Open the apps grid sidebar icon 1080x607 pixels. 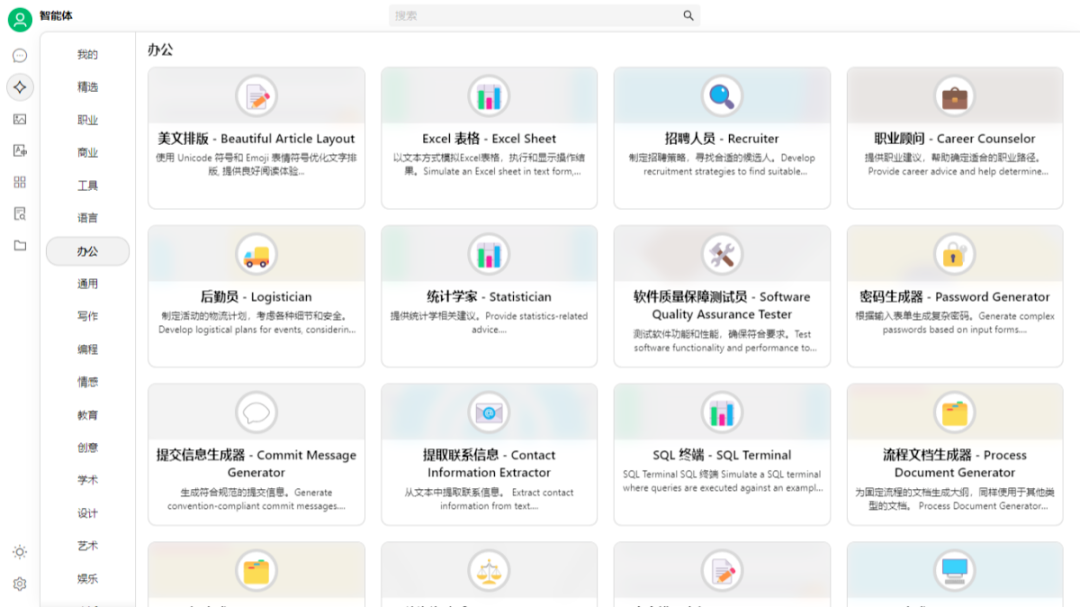pyautogui.click(x=20, y=182)
